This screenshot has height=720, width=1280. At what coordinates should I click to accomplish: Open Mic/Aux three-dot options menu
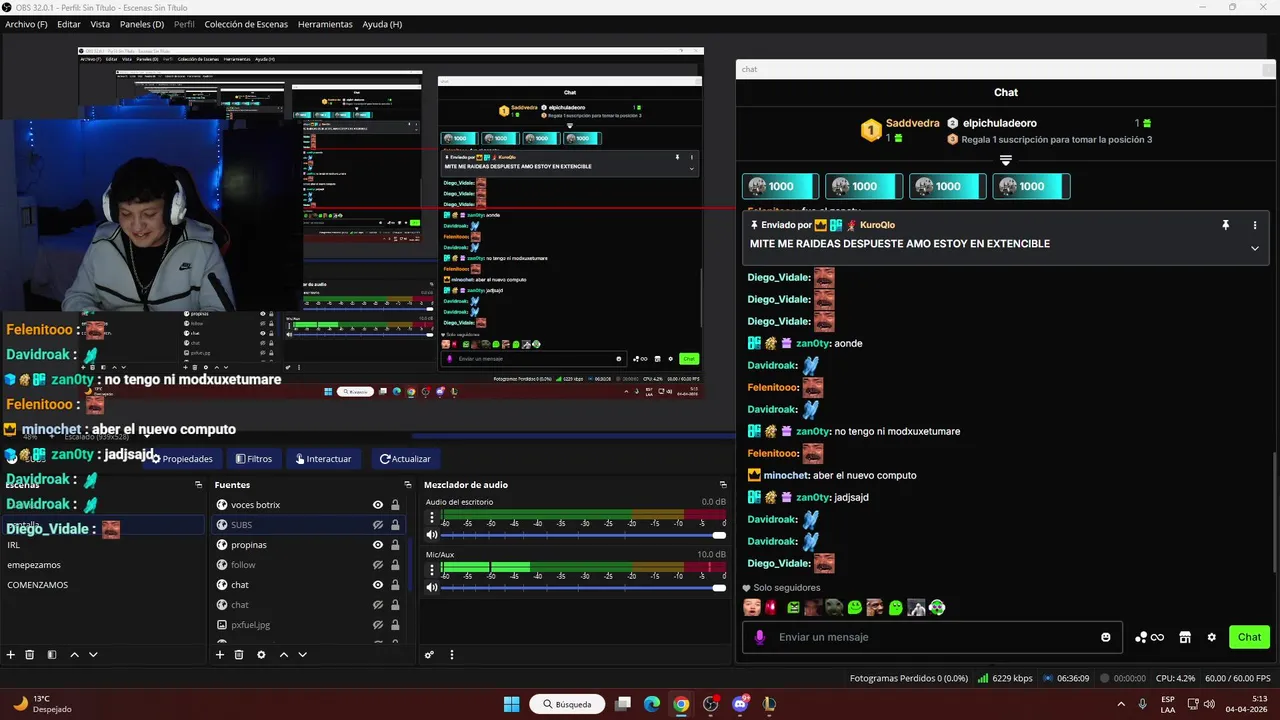[432, 570]
